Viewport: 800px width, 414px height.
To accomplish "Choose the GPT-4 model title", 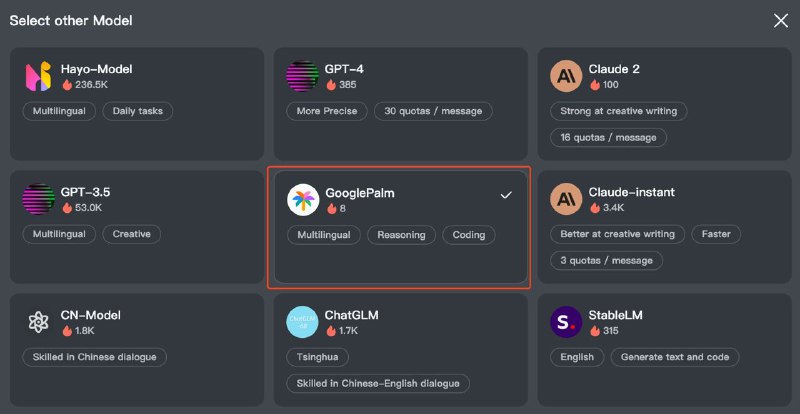I will click(344, 69).
